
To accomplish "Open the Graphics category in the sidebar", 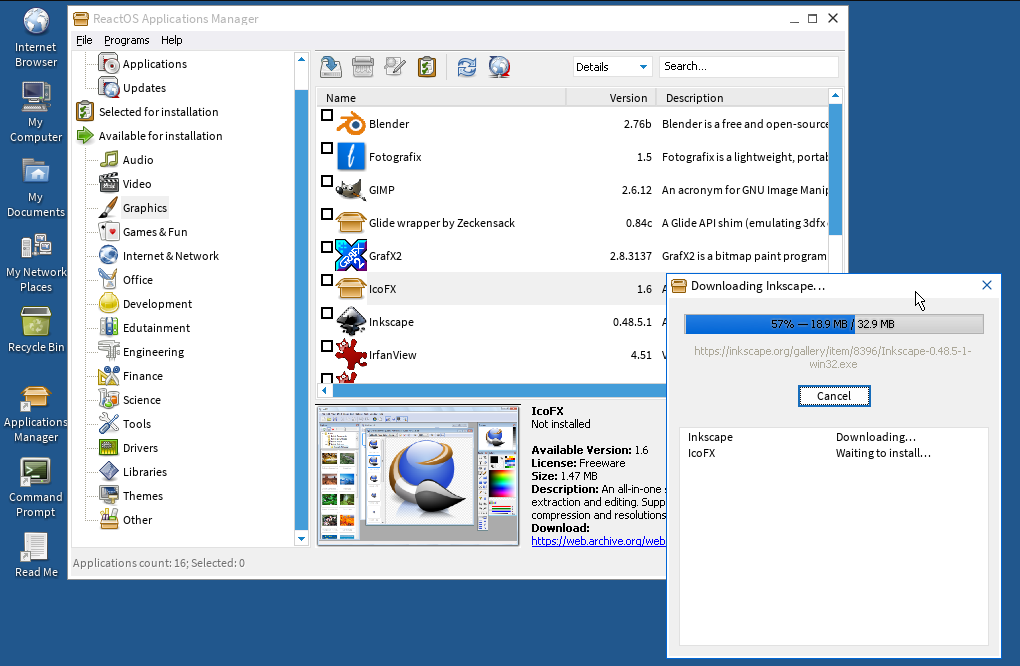I will point(144,207).
